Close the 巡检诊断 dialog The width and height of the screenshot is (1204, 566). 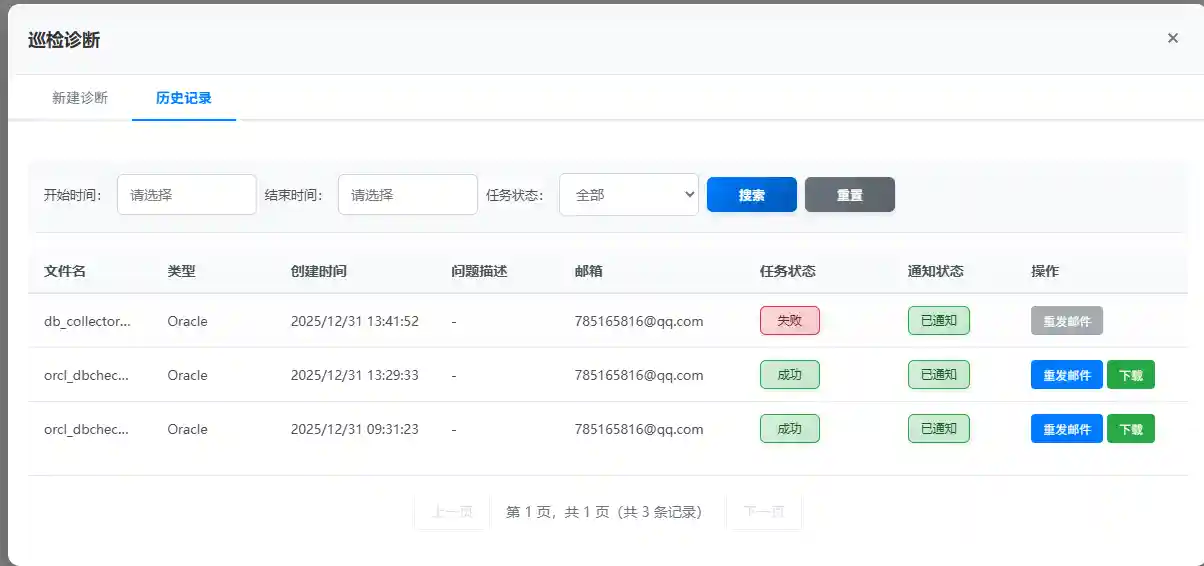[x=1173, y=38]
